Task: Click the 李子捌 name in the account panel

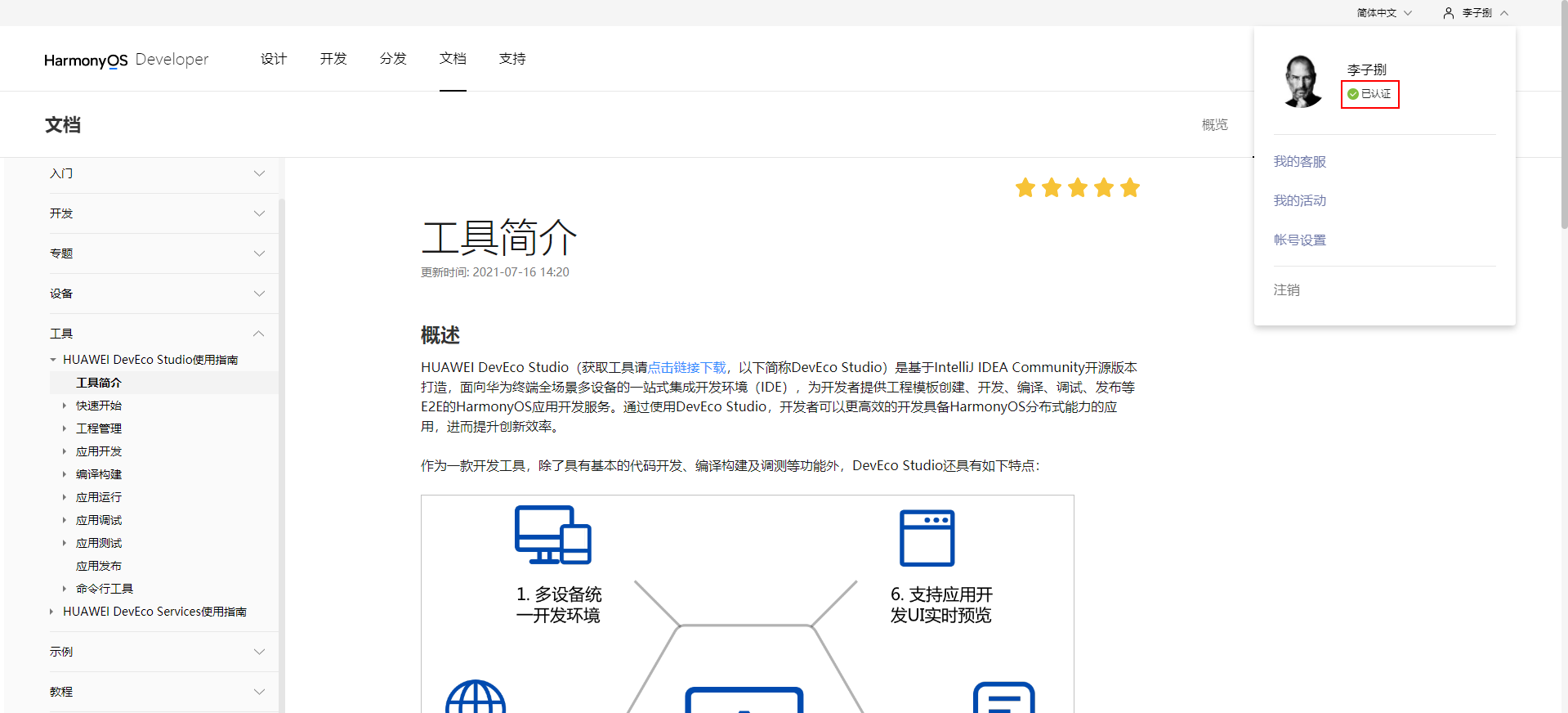Action: click(1367, 70)
